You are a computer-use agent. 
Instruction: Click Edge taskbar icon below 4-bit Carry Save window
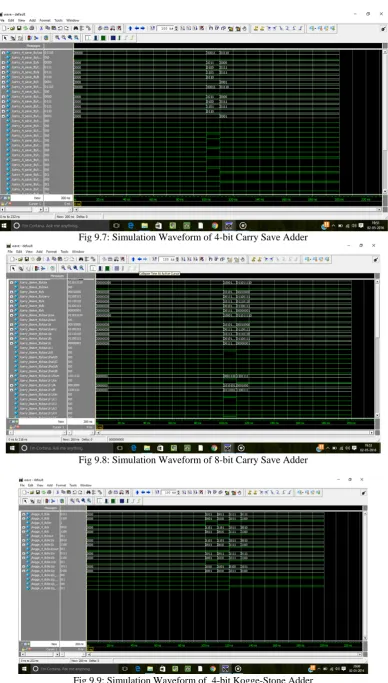(130, 226)
